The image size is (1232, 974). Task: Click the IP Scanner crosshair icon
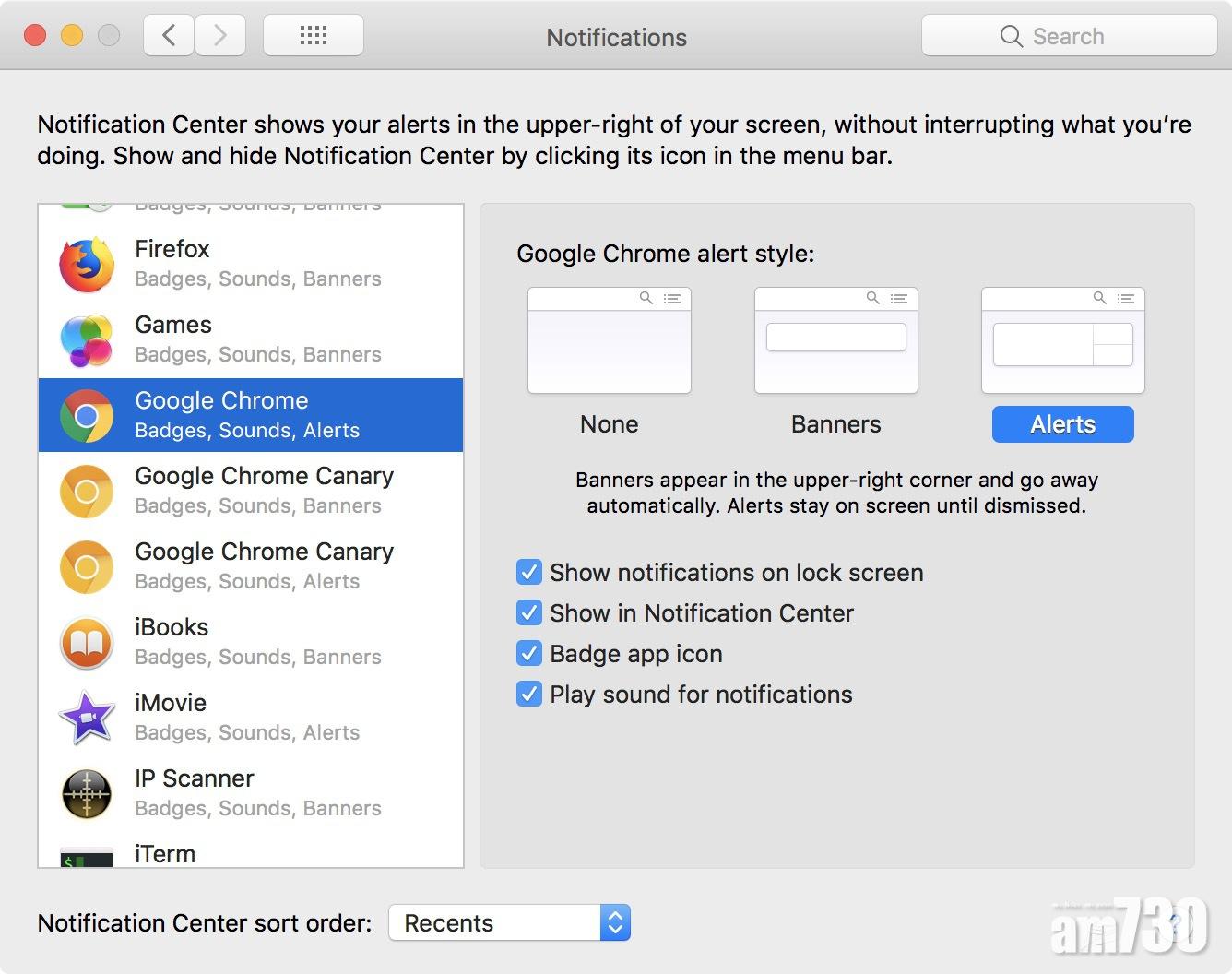(x=87, y=794)
